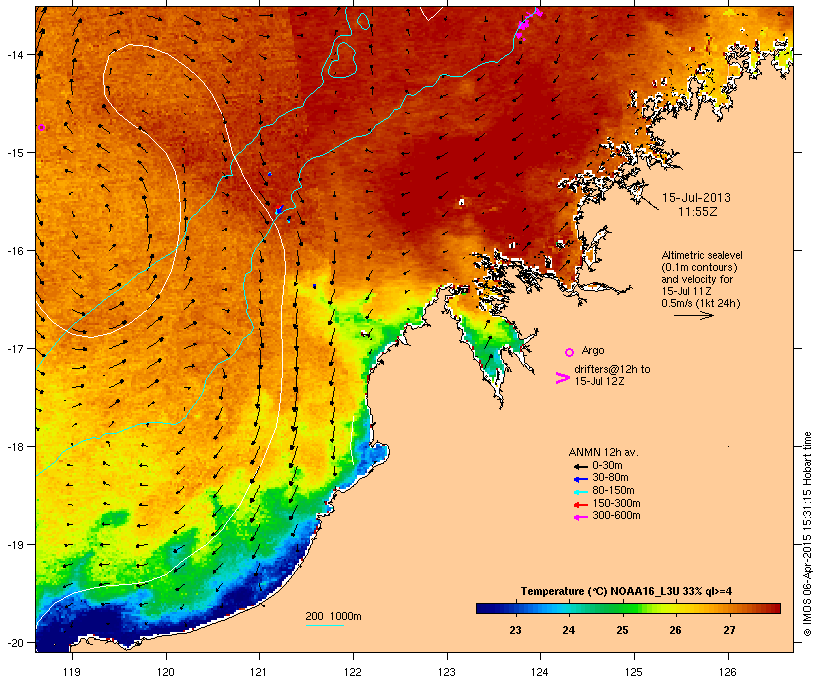This screenshot has height=680, width=820.
Task: Click the 'ANMN 12h av.' heading
Action: tap(603, 452)
